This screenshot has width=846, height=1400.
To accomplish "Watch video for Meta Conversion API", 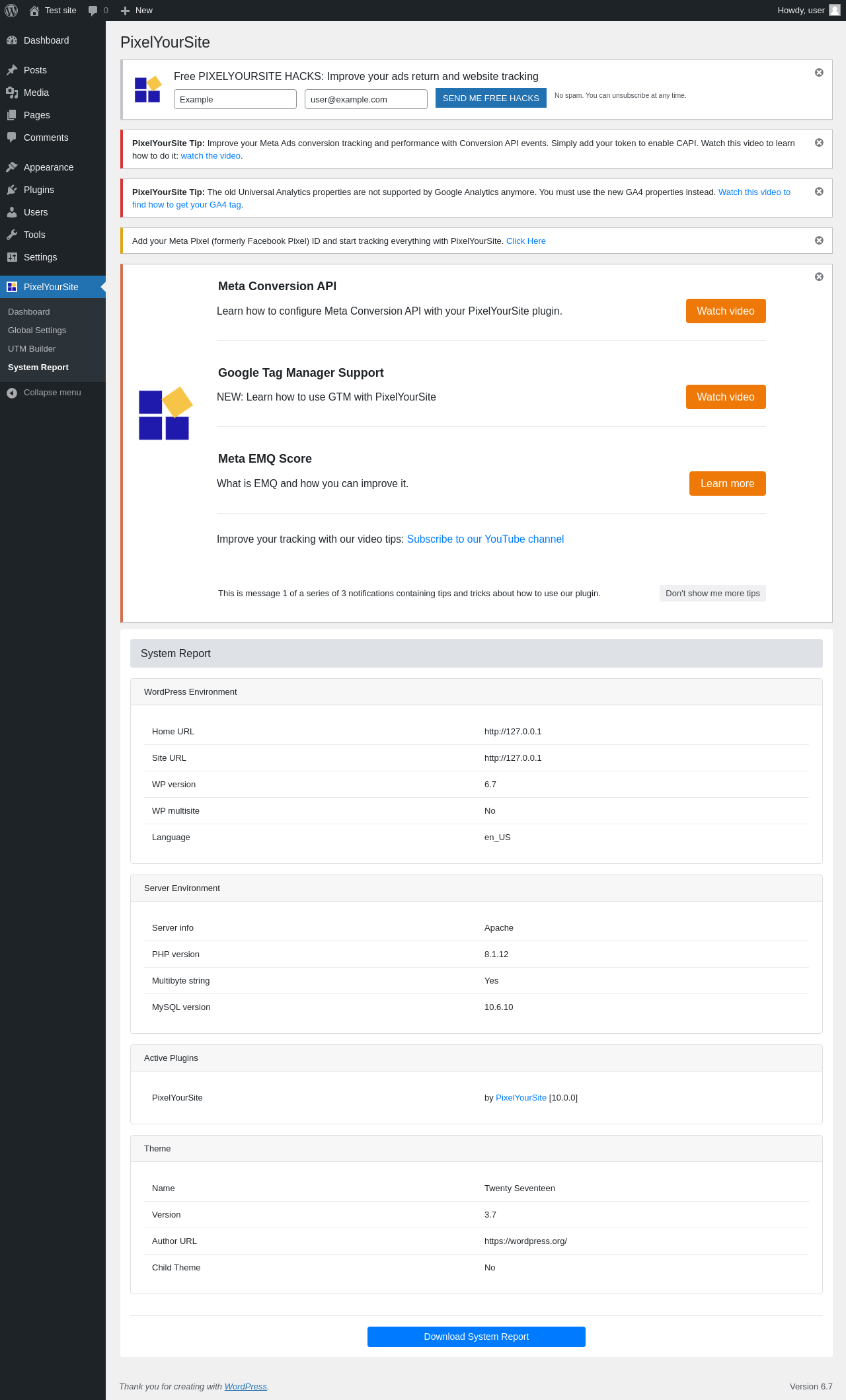I will click(726, 311).
